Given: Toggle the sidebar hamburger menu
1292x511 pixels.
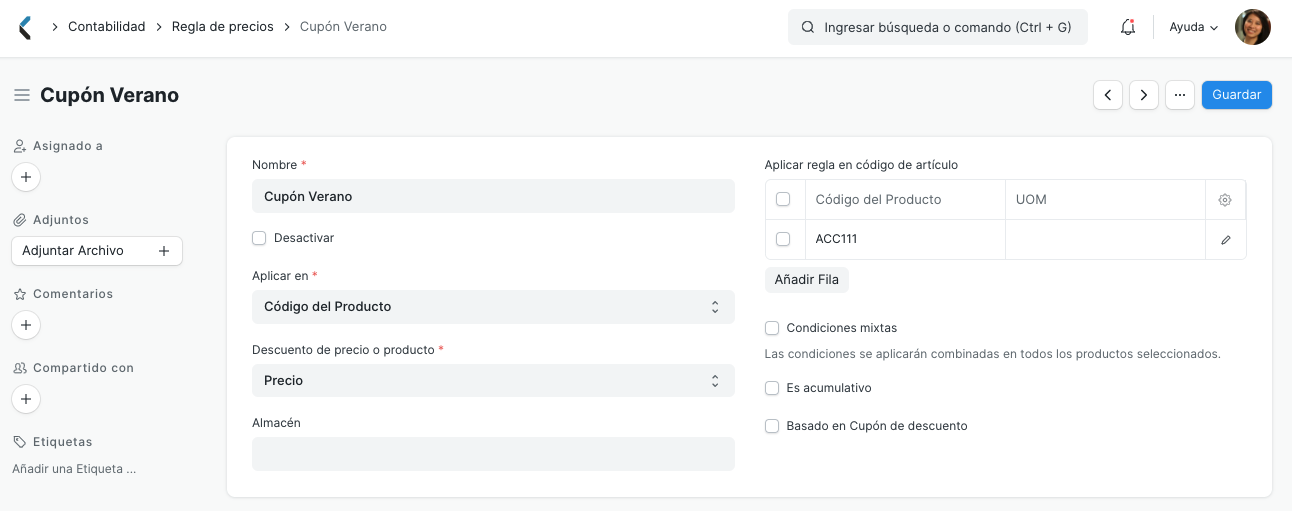Looking at the screenshot, I should tap(22, 95).
